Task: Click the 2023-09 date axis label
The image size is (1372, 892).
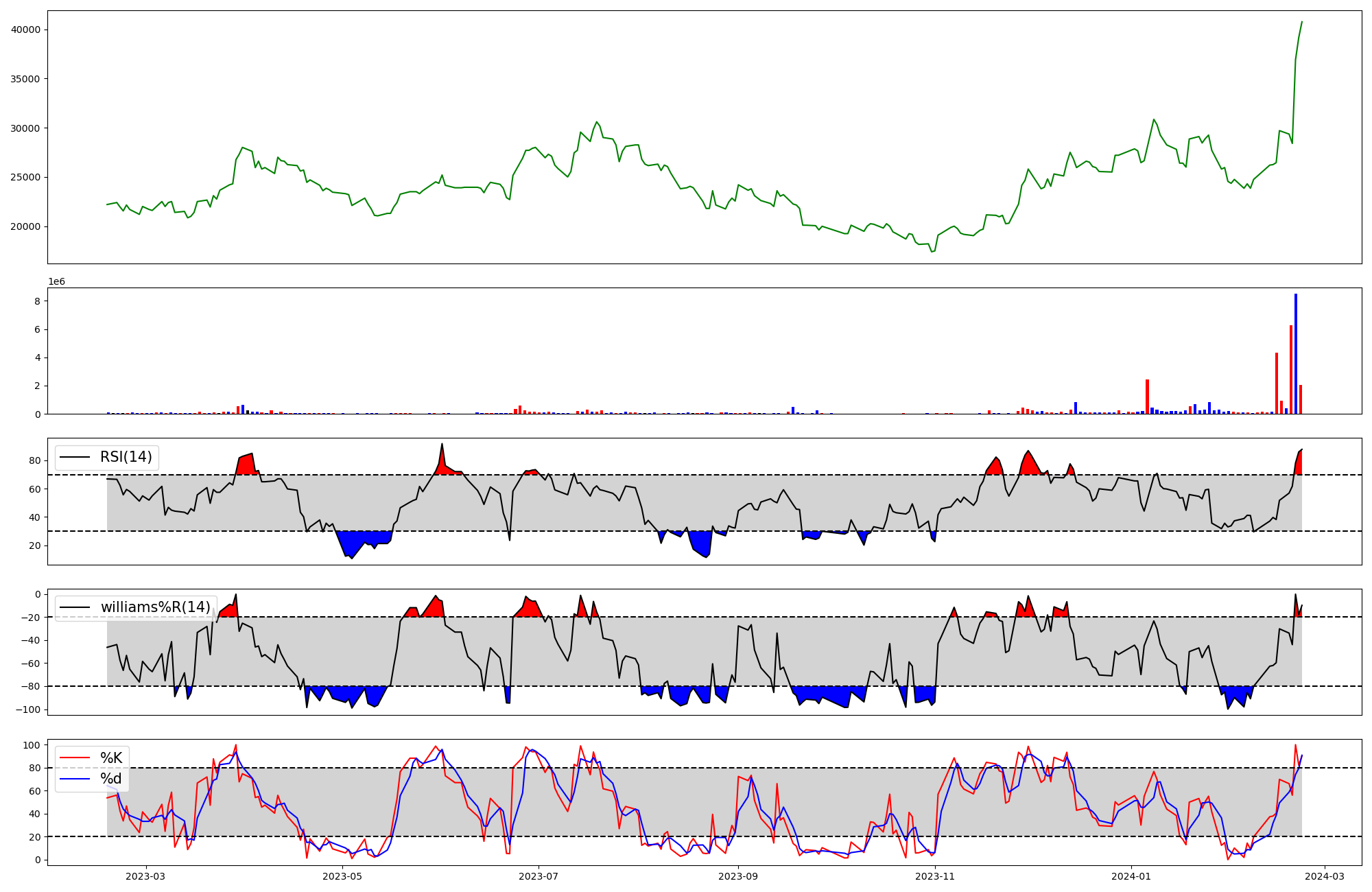Action: pos(738,876)
